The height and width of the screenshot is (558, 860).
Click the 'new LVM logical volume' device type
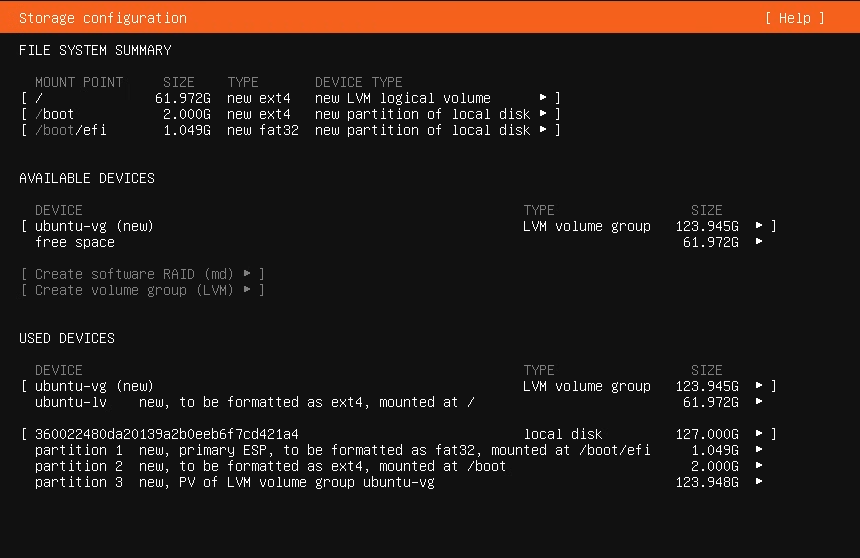coord(403,98)
